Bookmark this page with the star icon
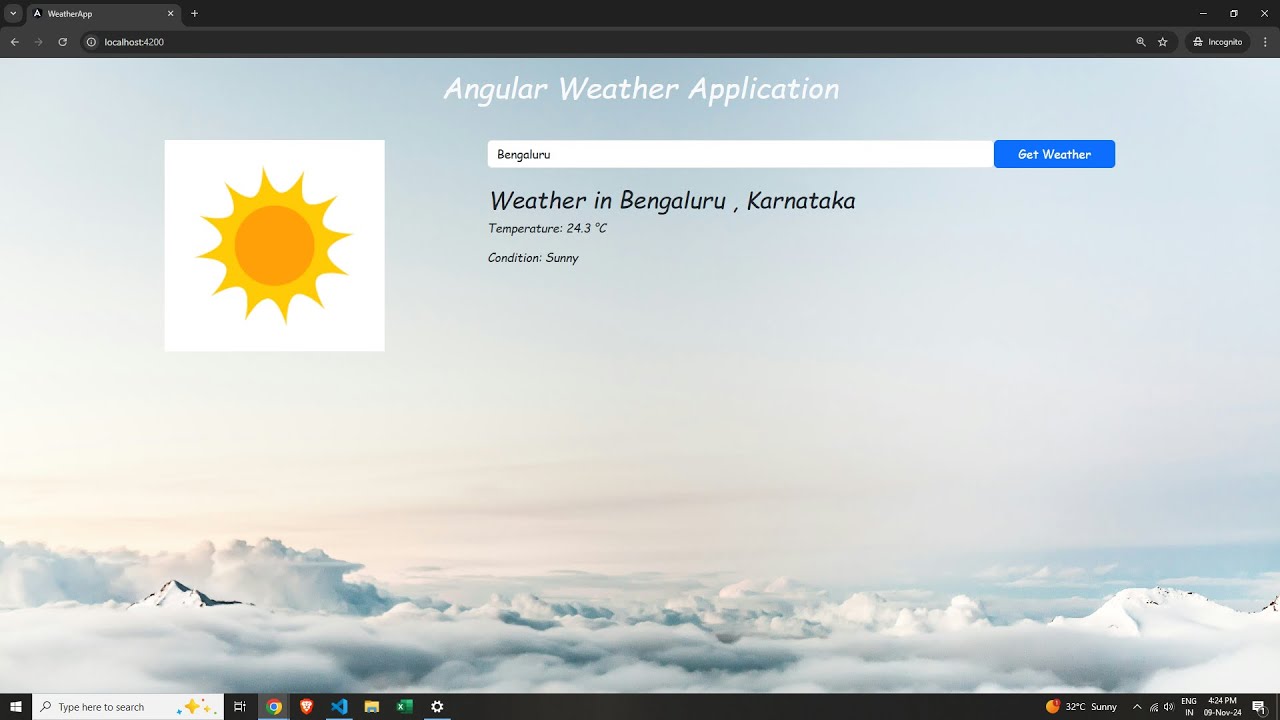The image size is (1280, 720). point(1163,42)
